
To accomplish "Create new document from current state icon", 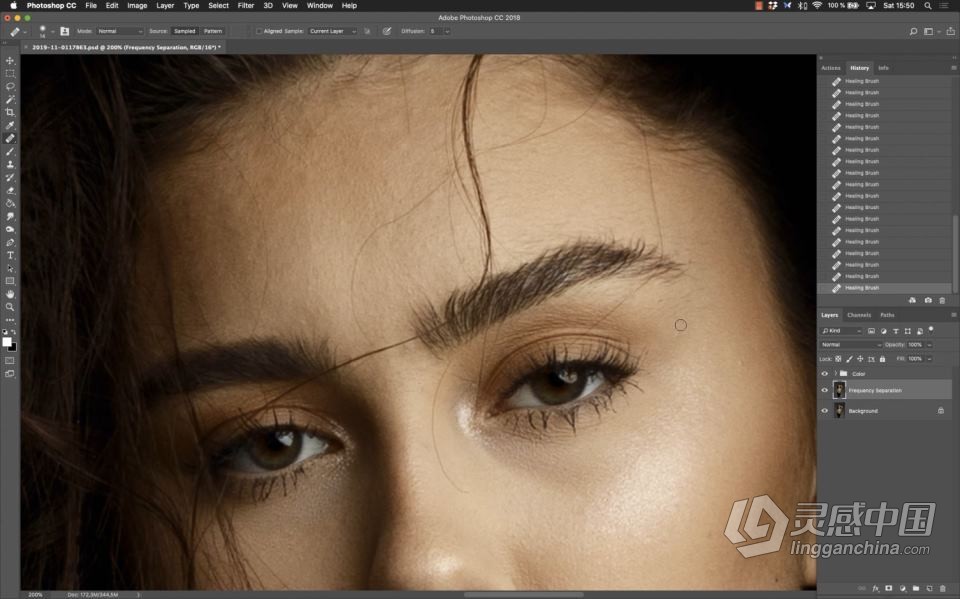I will pos(912,300).
